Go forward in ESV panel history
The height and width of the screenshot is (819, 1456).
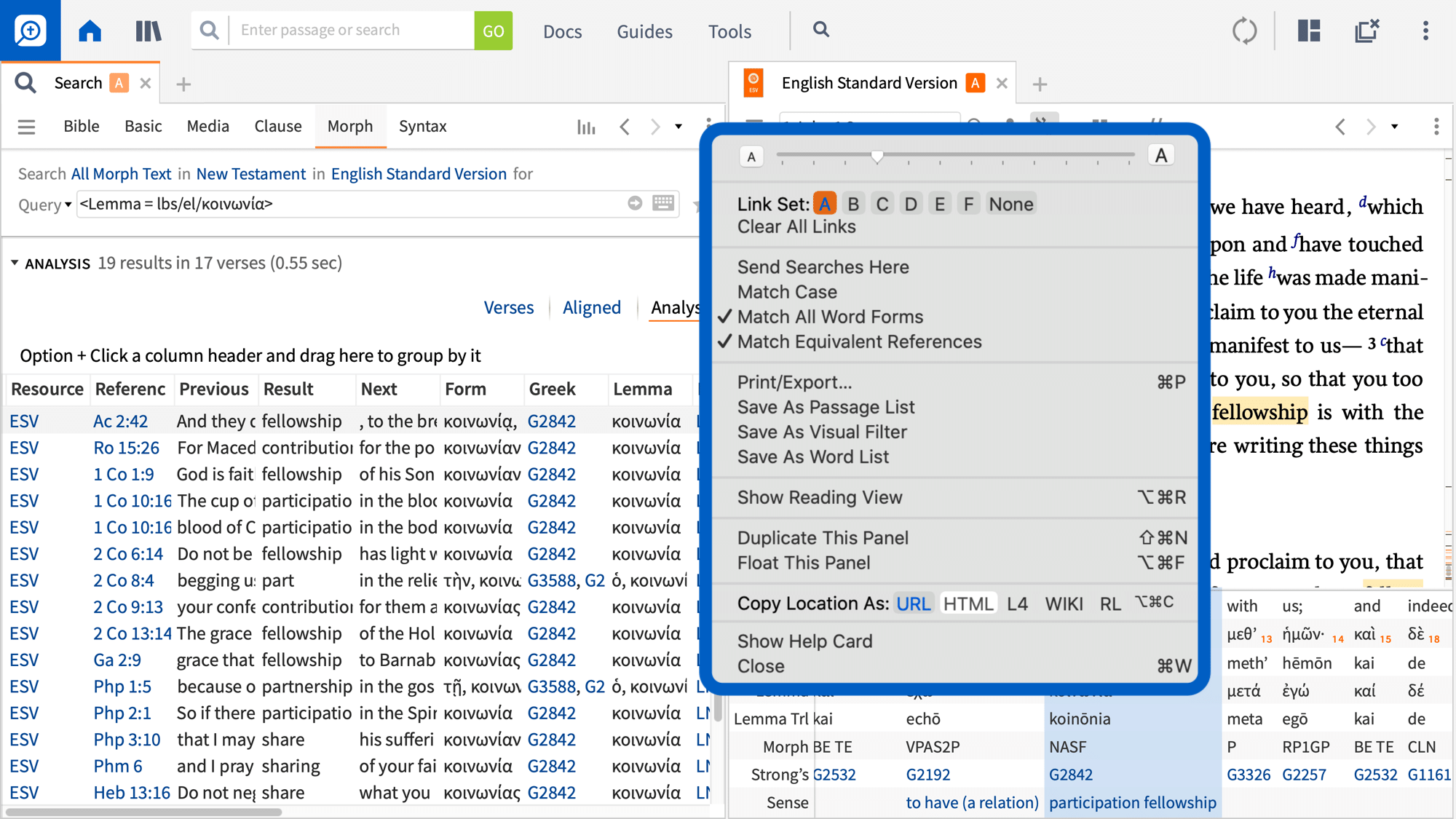pos(1371,127)
